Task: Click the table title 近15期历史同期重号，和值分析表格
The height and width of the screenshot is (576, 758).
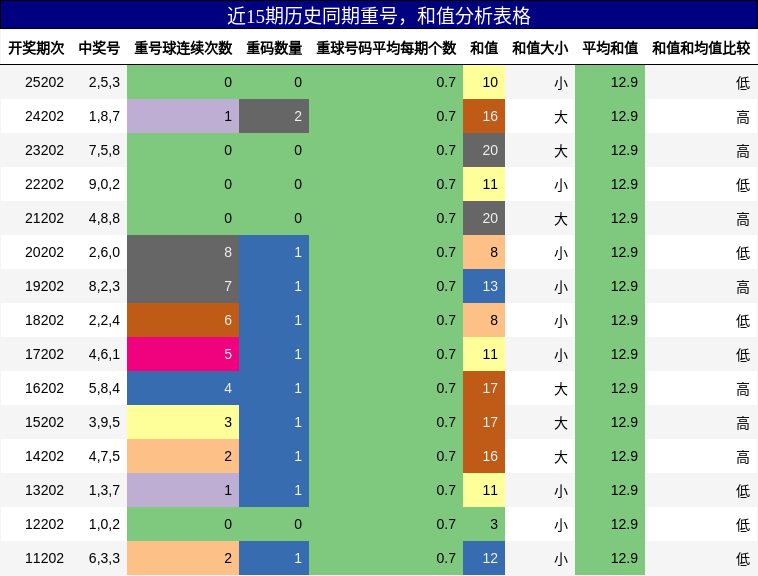Action: 379,16
